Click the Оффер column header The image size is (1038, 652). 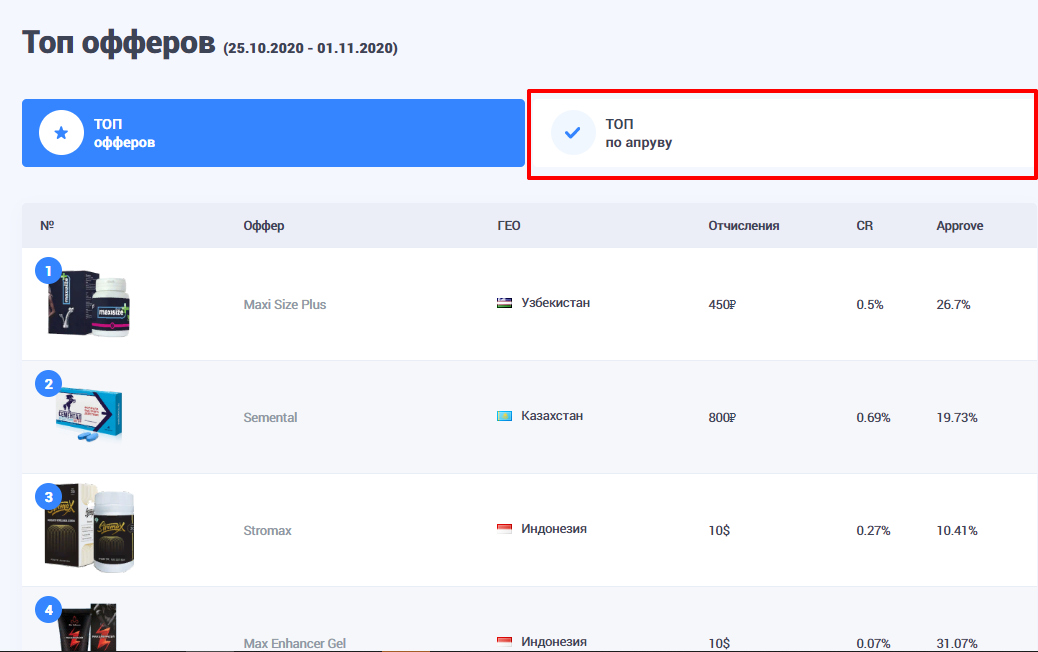(x=263, y=226)
